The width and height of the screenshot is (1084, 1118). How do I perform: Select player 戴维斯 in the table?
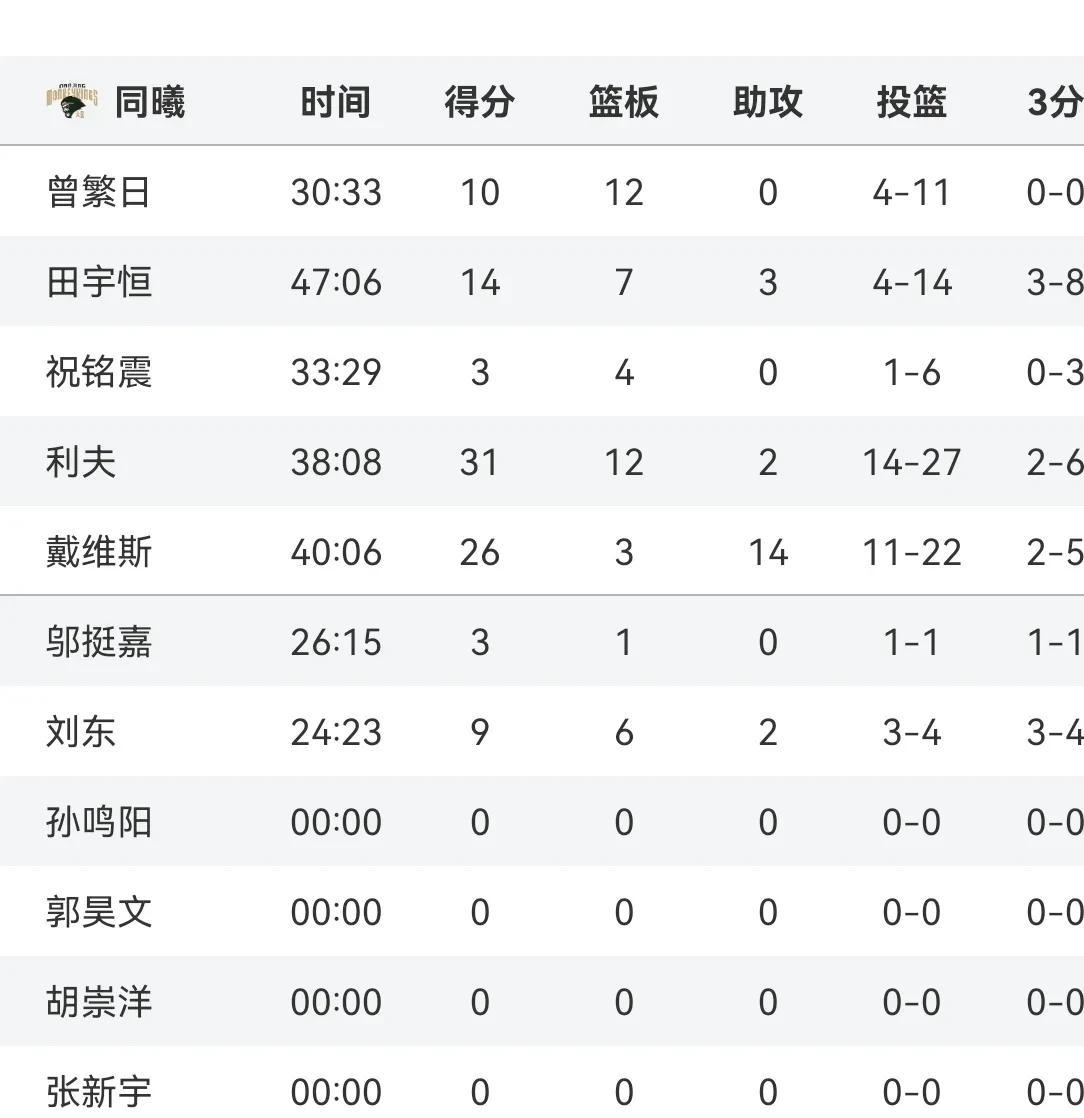pyautogui.click(x=99, y=552)
